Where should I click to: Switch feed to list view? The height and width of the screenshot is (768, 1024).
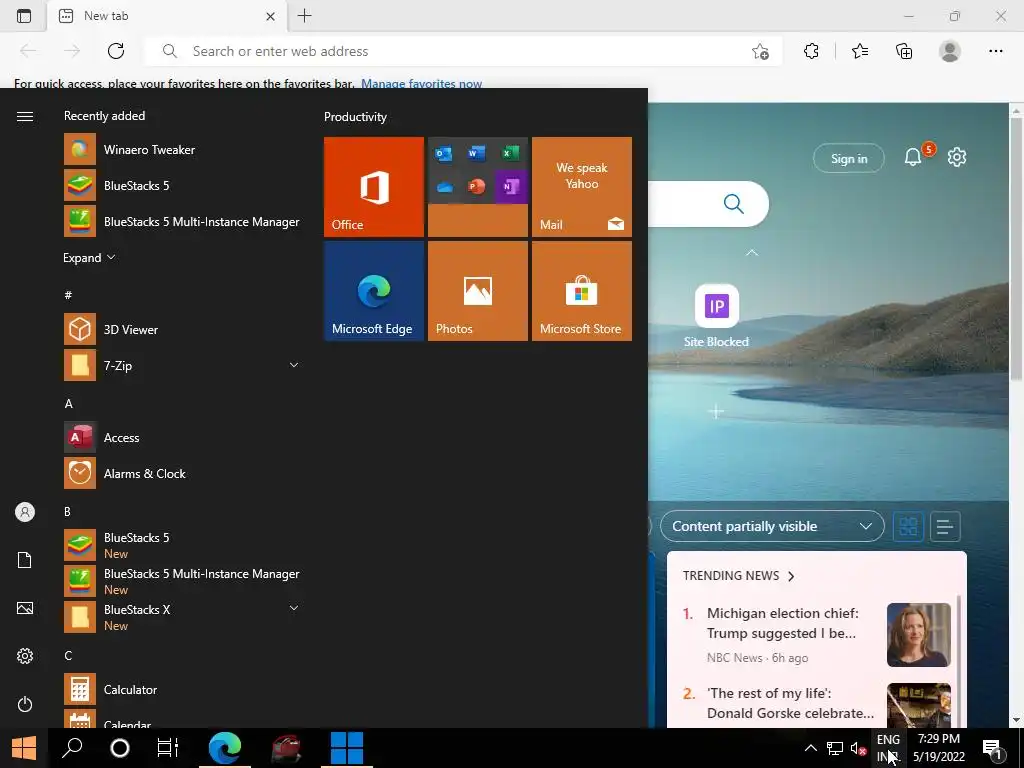pyautogui.click(x=944, y=526)
